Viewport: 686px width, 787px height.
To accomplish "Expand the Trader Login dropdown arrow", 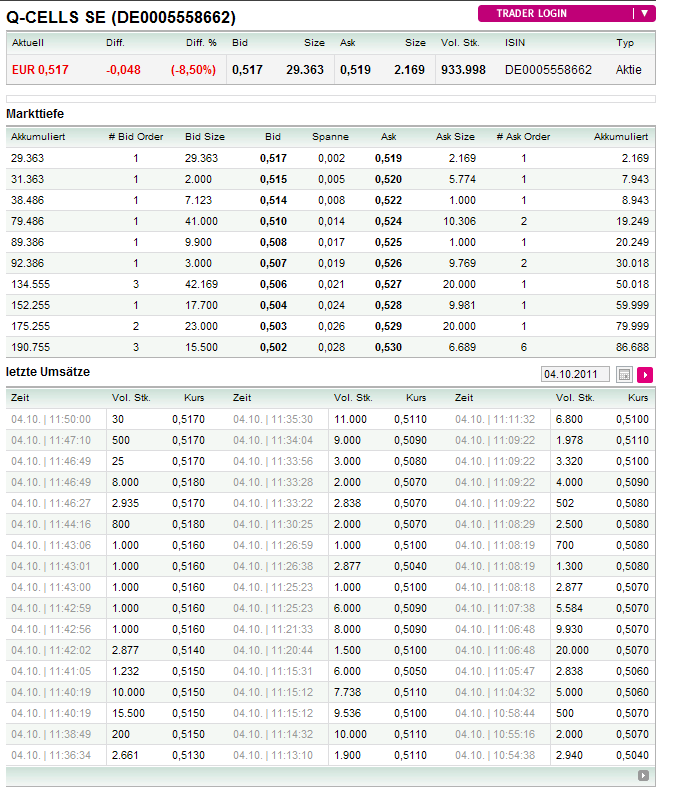I will click(645, 13).
